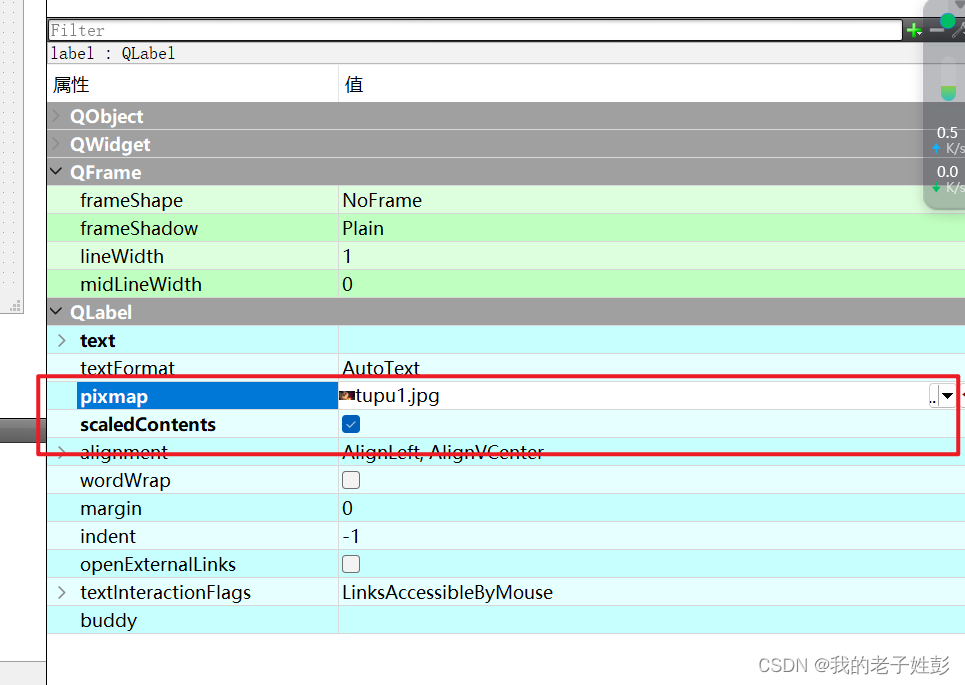The height and width of the screenshot is (685, 965).
Task: Click the green plus add-property icon
Action: (914, 30)
